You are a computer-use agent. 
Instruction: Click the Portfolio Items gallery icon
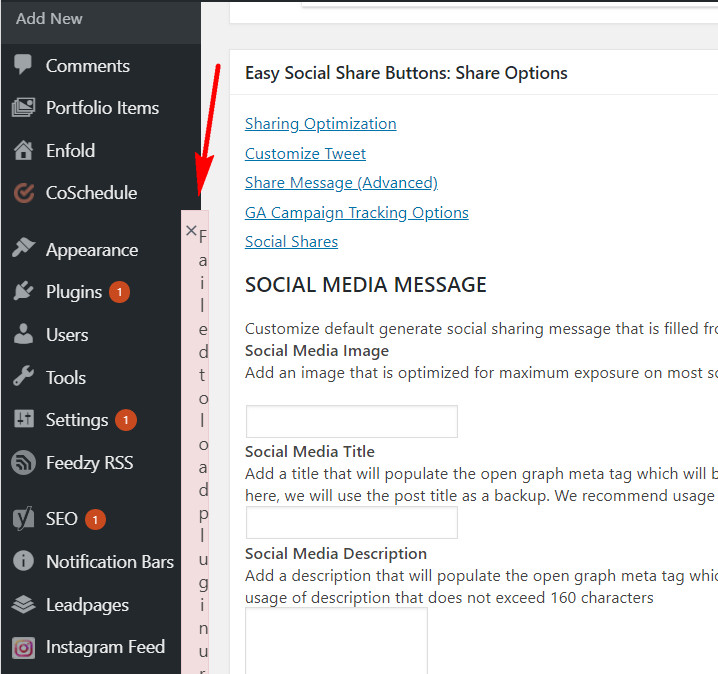[23, 108]
